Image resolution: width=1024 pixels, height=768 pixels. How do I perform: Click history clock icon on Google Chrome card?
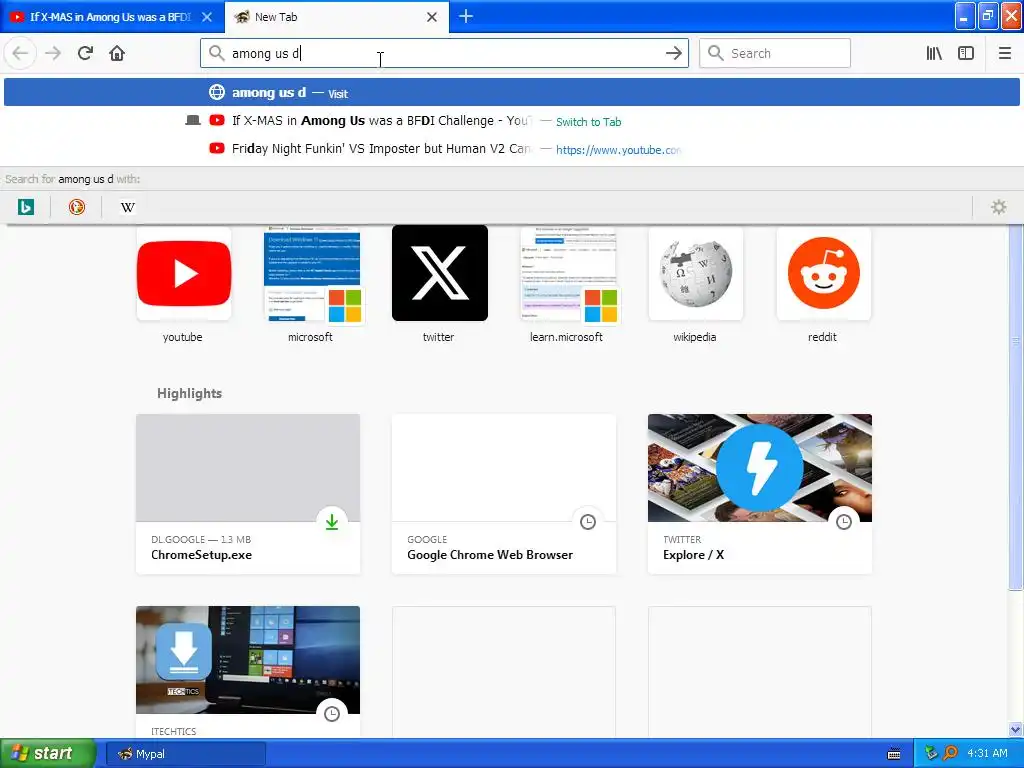[588, 521]
